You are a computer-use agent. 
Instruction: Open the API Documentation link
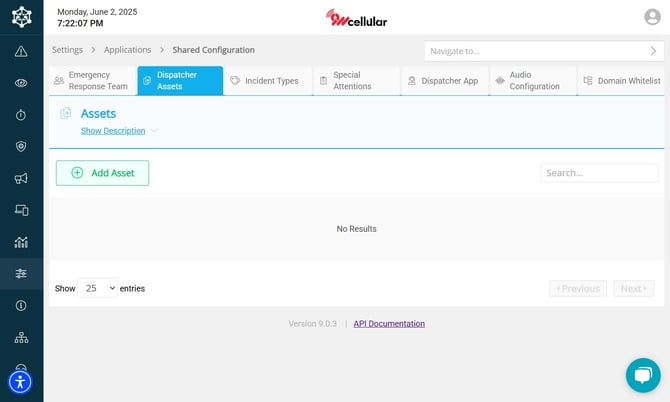[x=389, y=324]
